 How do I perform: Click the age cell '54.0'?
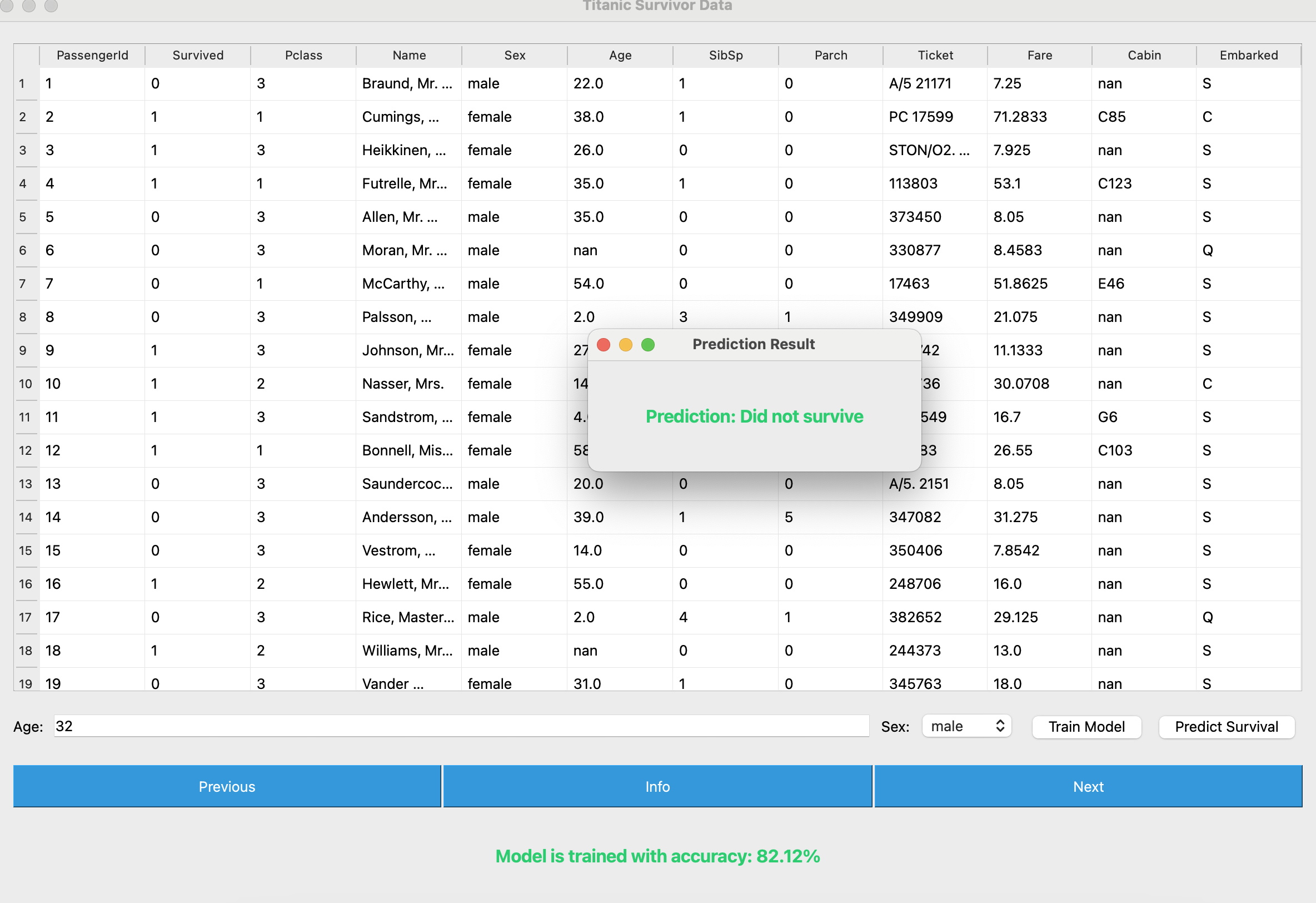coord(620,284)
